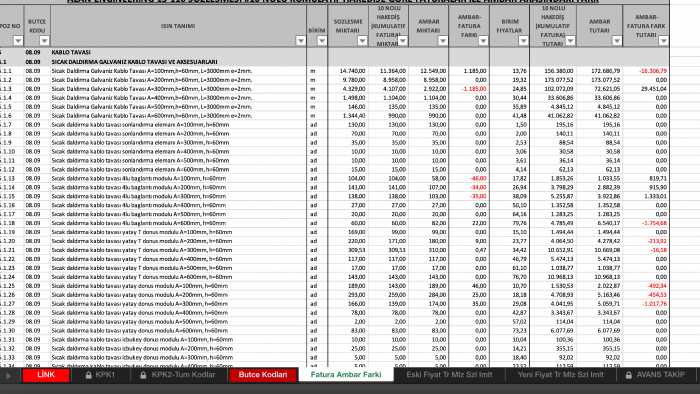Image resolution: width=700 pixels, height=394 pixels.
Task: Open the KUMULATIF FATURA TUTARI filter dropdown
Action: 570,41
